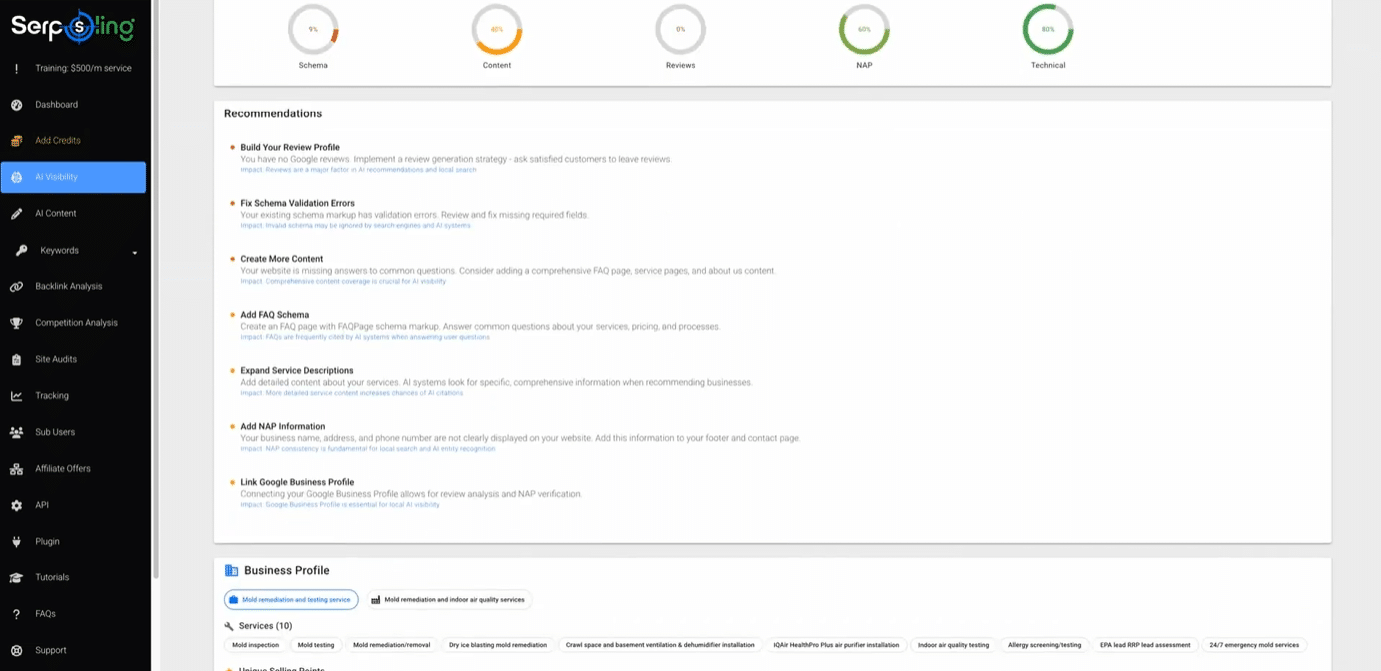Click the Technical 80% progress ring
The image size is (1381, 671).
[1048, 30]
